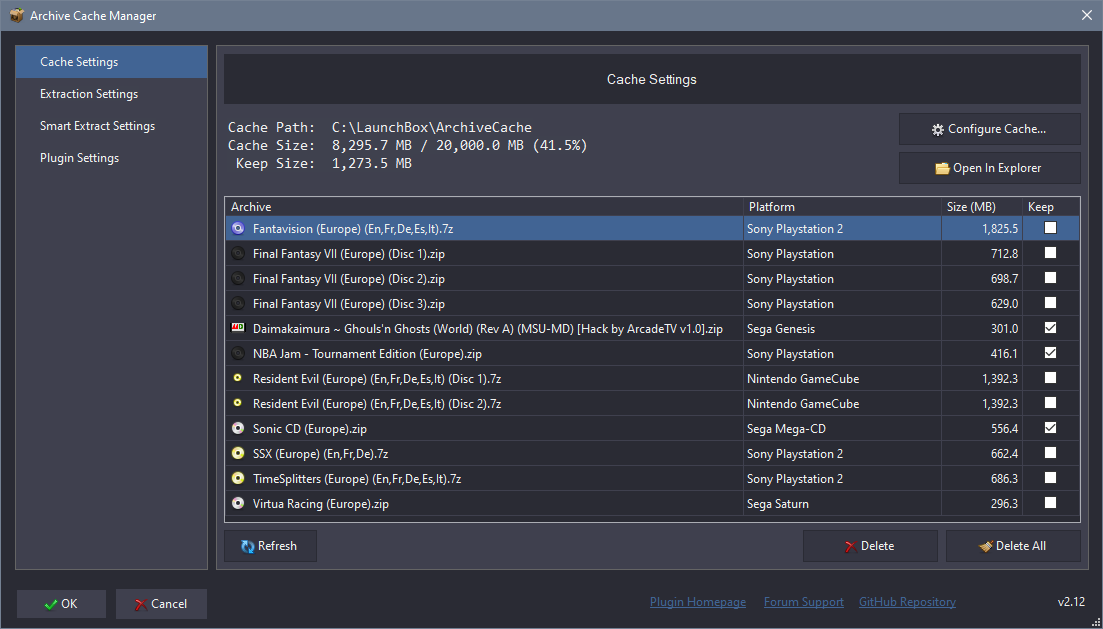This screenshot has height=629, width=1103.
Task: Click the 712.8 size value
Action: (1005, 253)
